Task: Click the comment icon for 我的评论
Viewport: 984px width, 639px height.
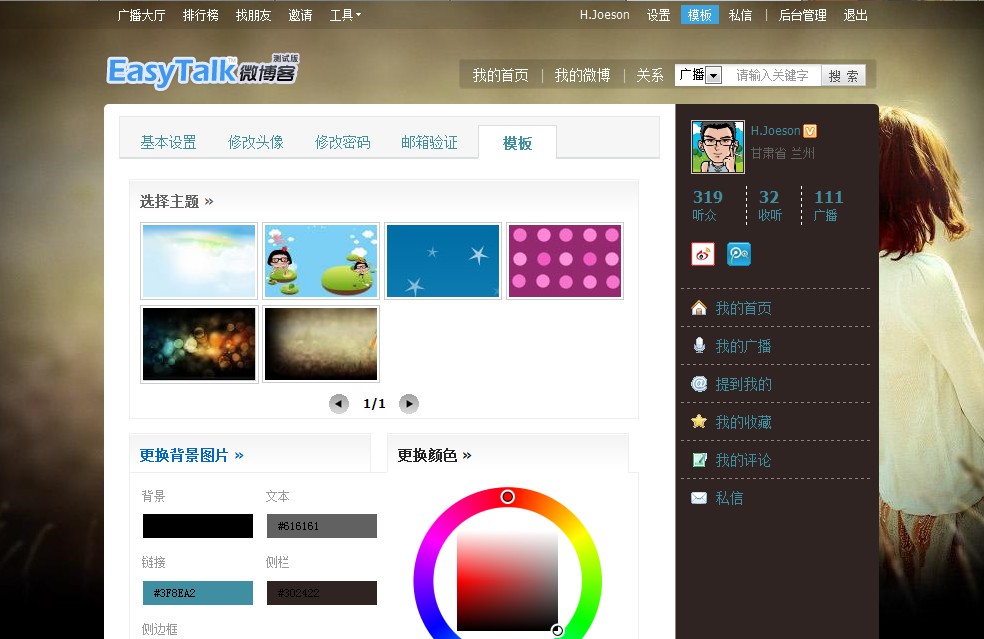Action: point(698,459)
